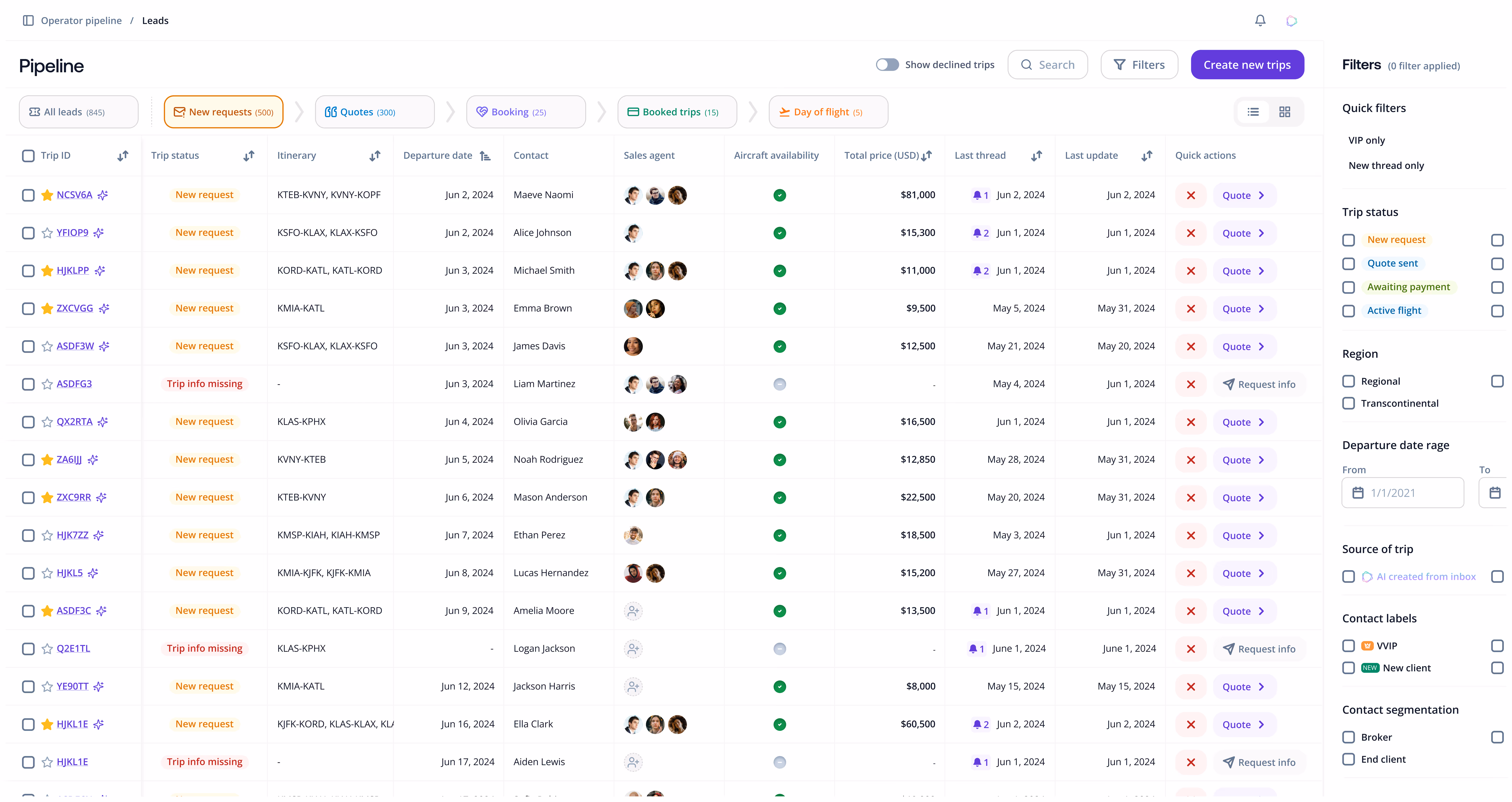Click the grey availability icon for Logan Jackson
This screenshot has height=802, width=1512.
[780, 649]
